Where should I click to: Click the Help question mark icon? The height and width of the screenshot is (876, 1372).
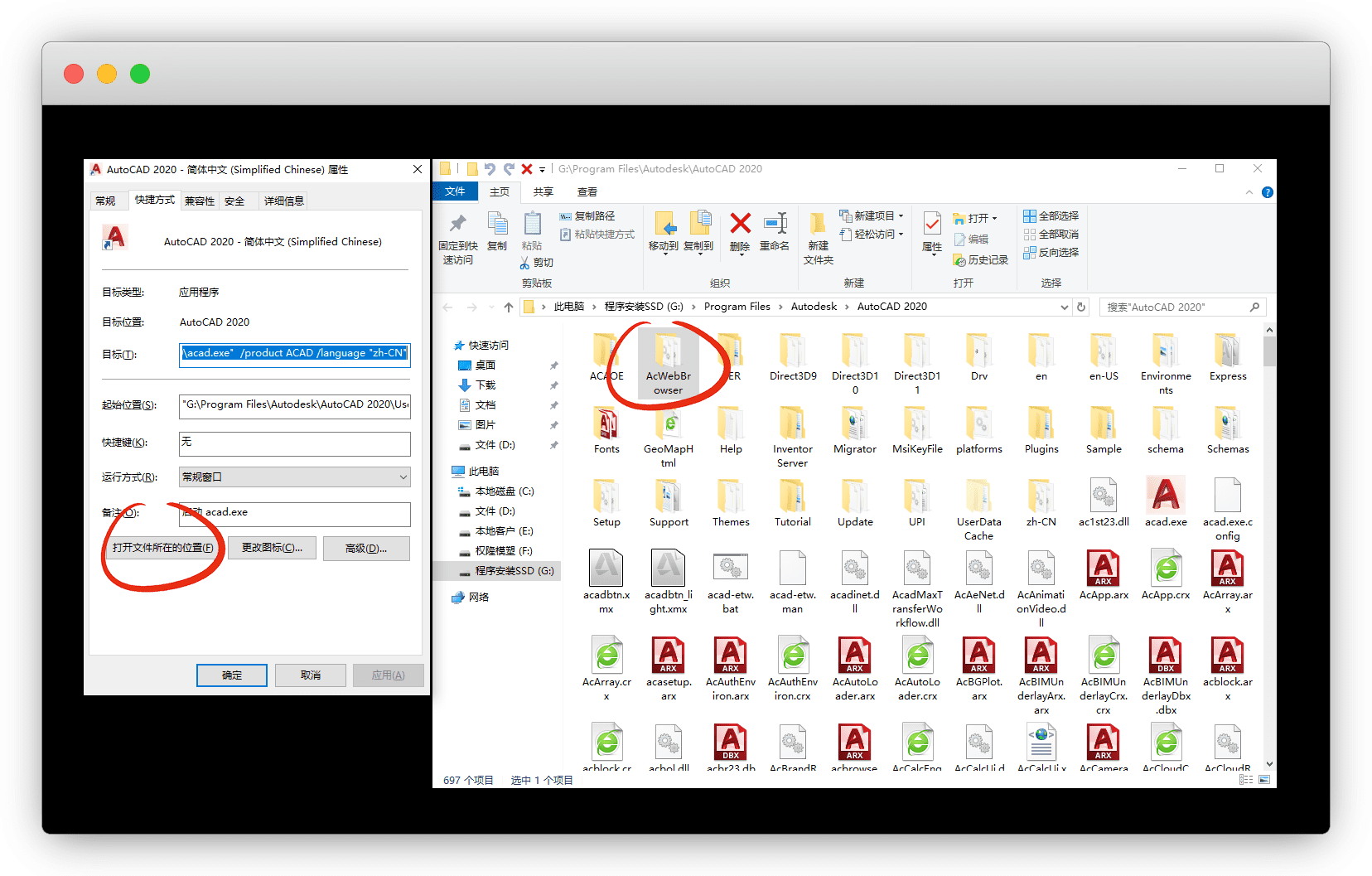pos(1267,192)
